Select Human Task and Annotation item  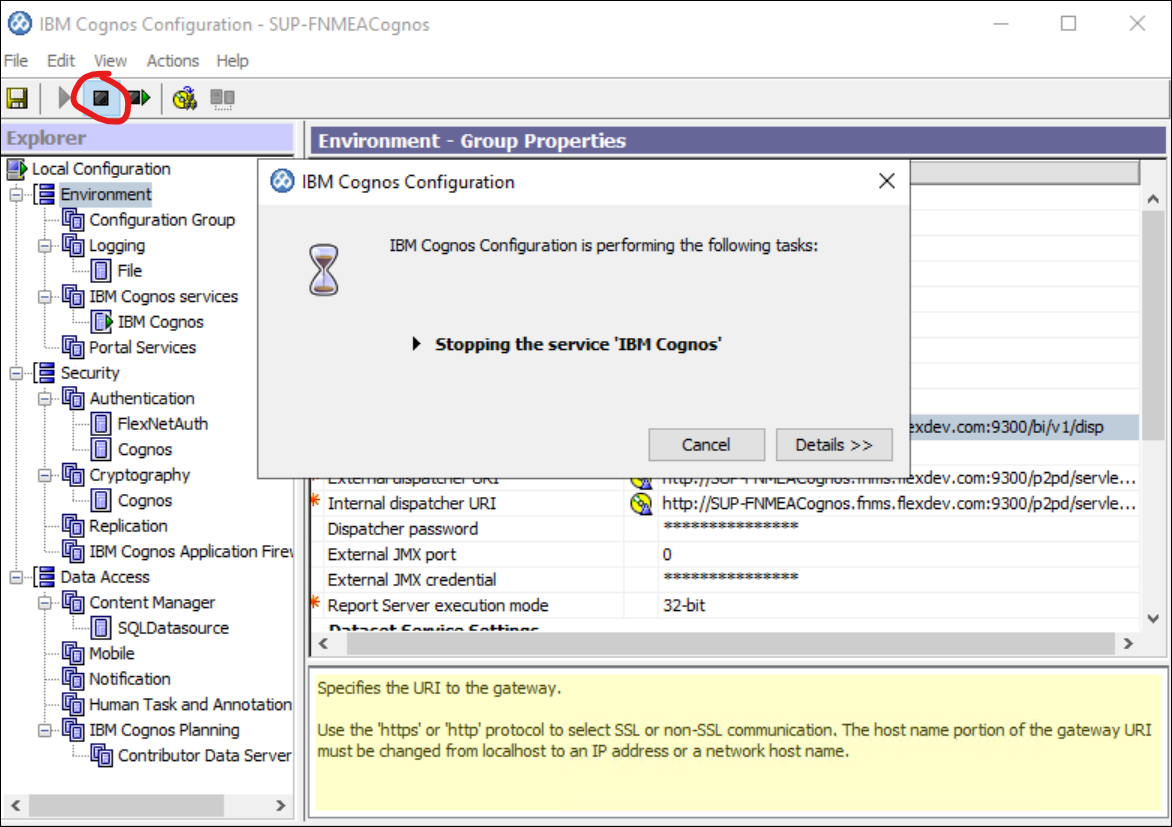[191, 704]
